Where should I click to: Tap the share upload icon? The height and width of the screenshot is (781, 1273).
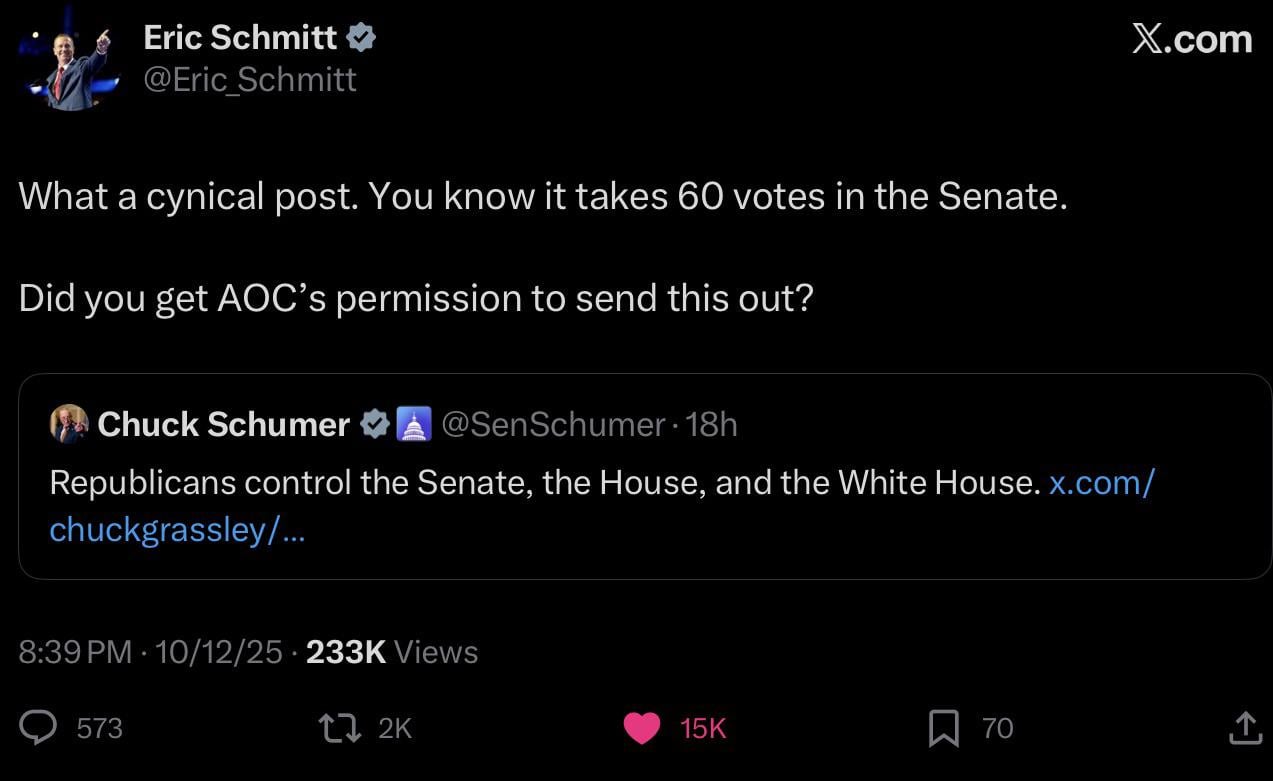pos(1243,728)
